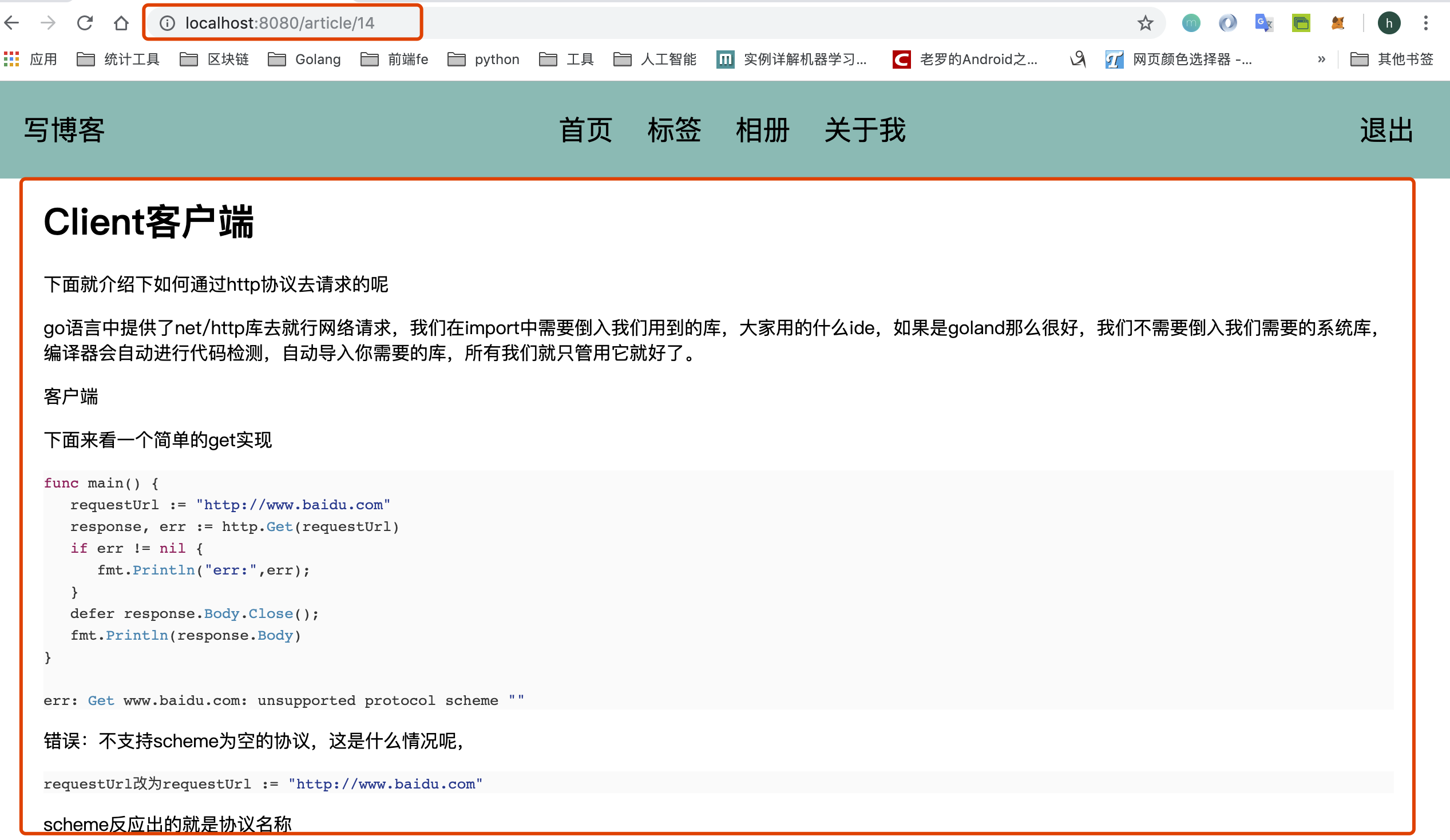This screenshot has width=1450, height=840.
Task: Switch to the 相册 section
Action: click(762, 130)
